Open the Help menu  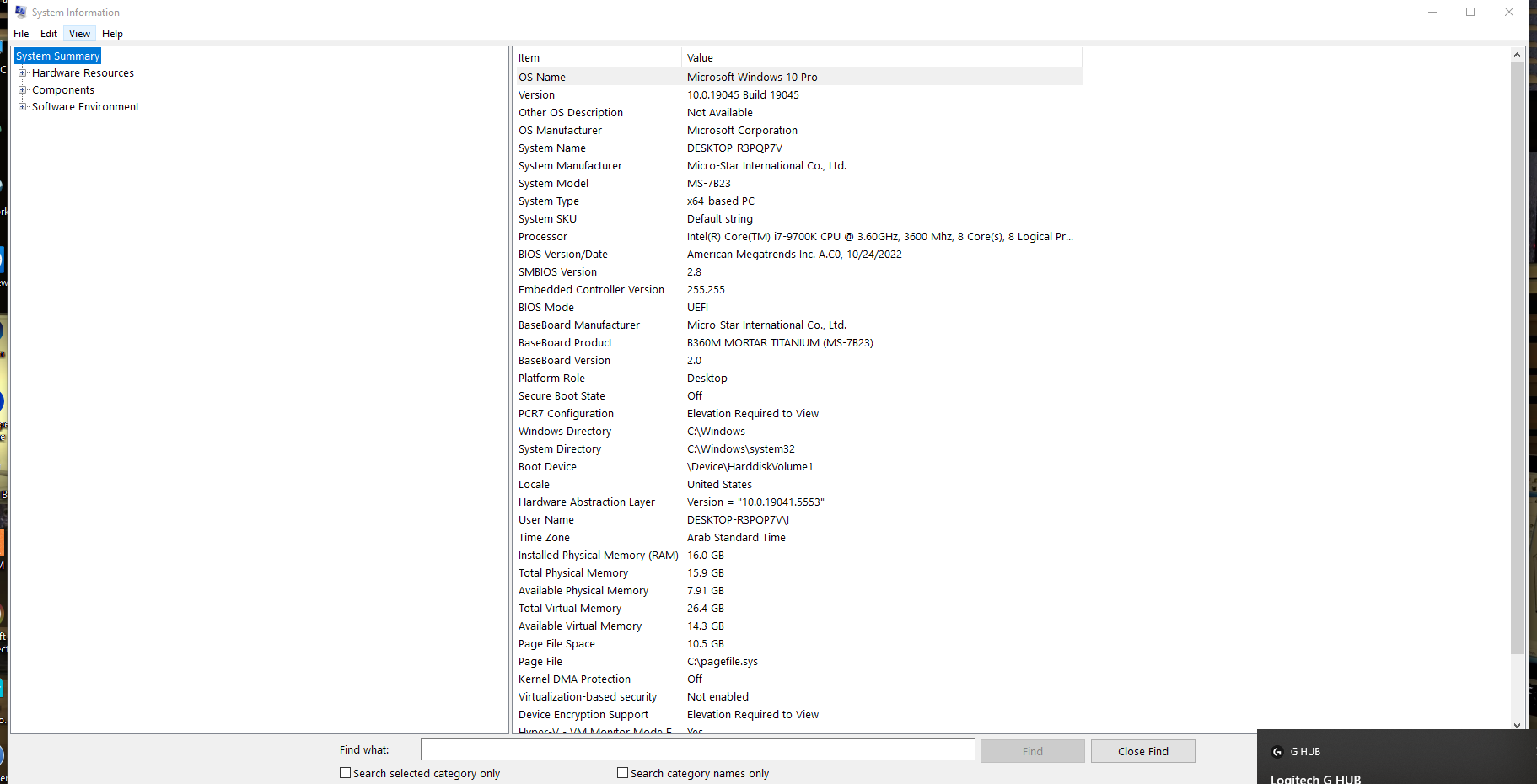point(112,34)
